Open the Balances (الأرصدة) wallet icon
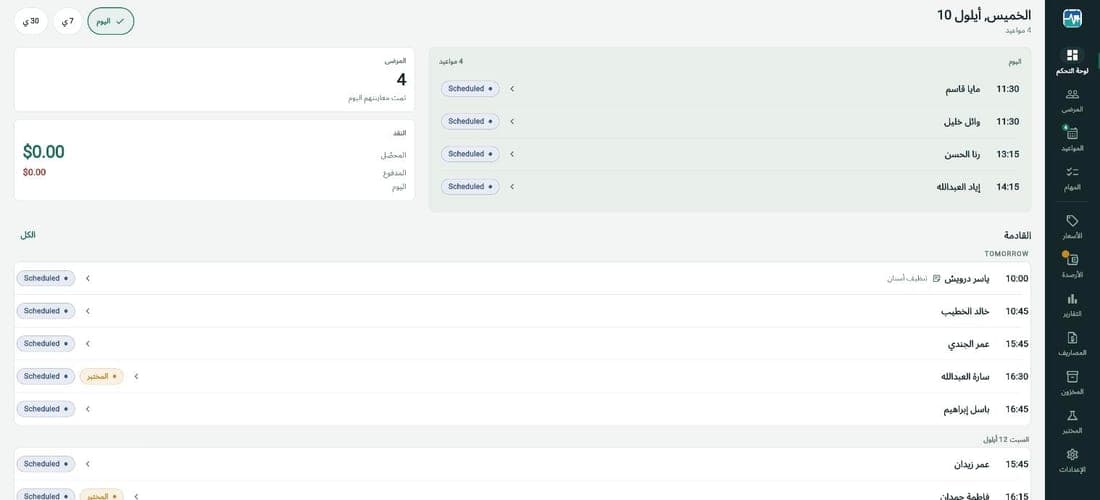 click(1072, 259)
